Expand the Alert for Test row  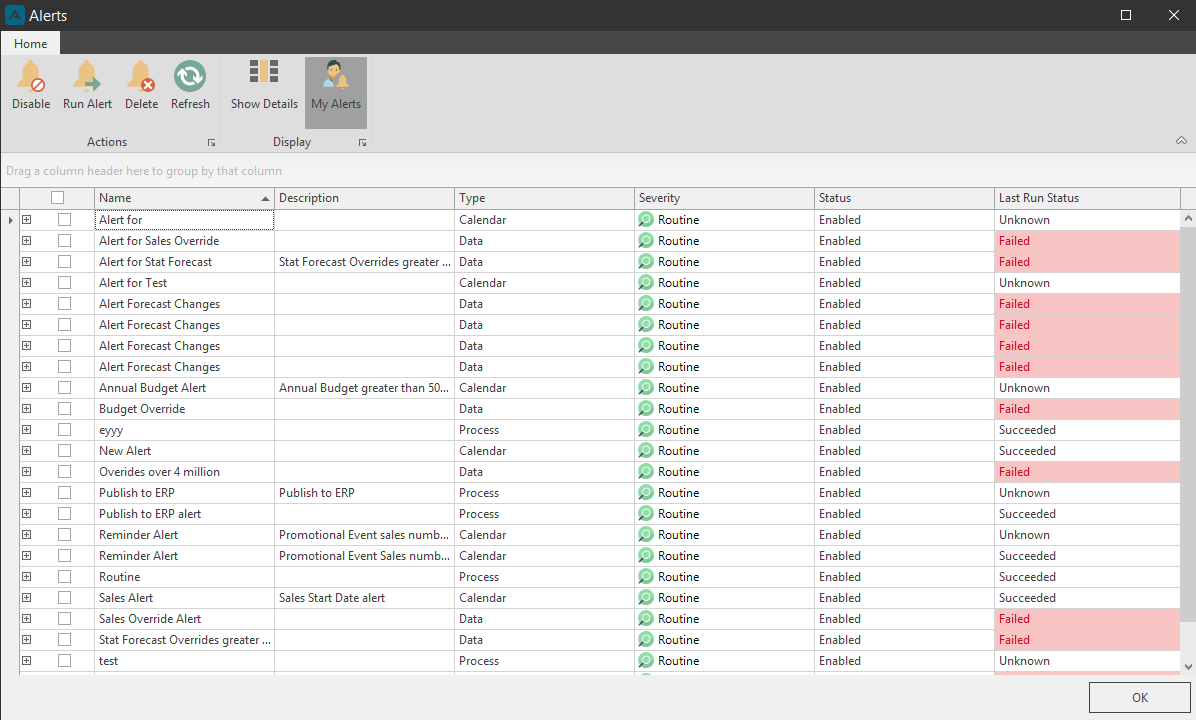point(27,283)
